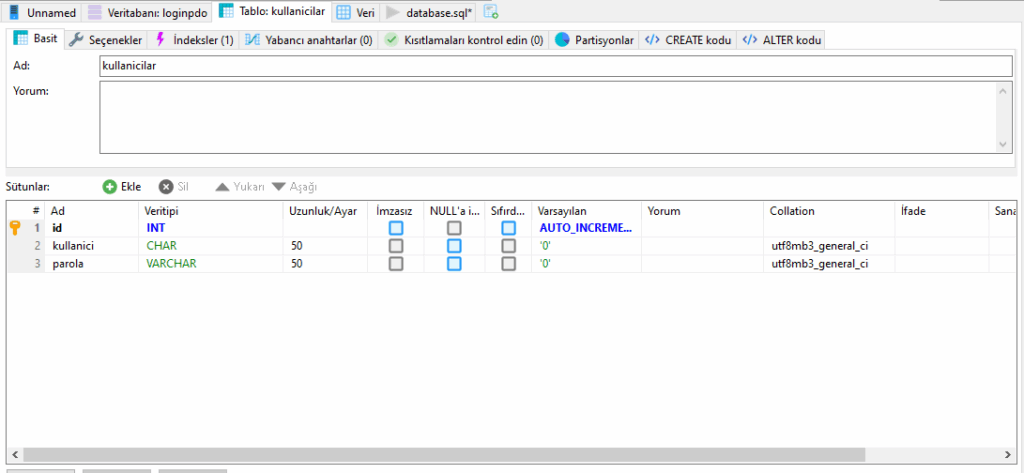Click the Yukarı move up arrow
This screenshot has height=473, width=1024.
222,187
